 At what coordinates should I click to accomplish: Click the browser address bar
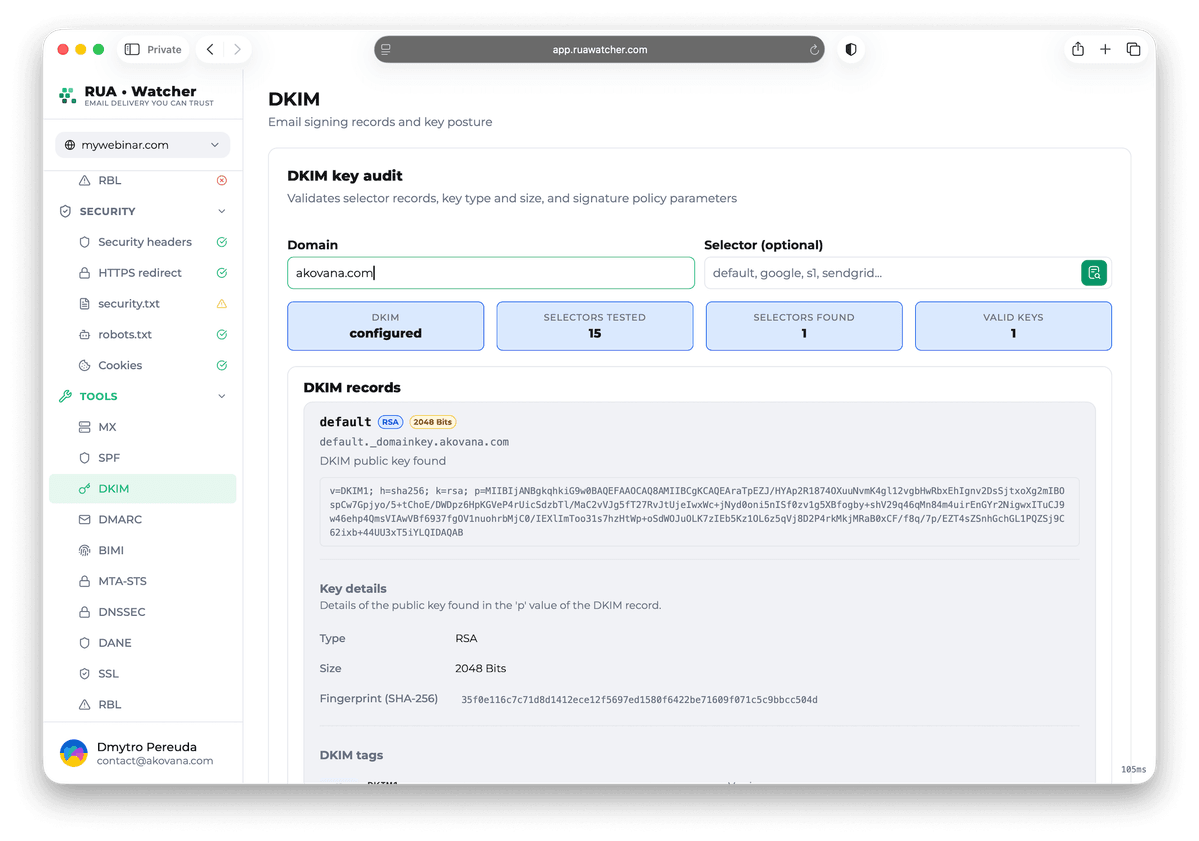[x=600, y=50]
